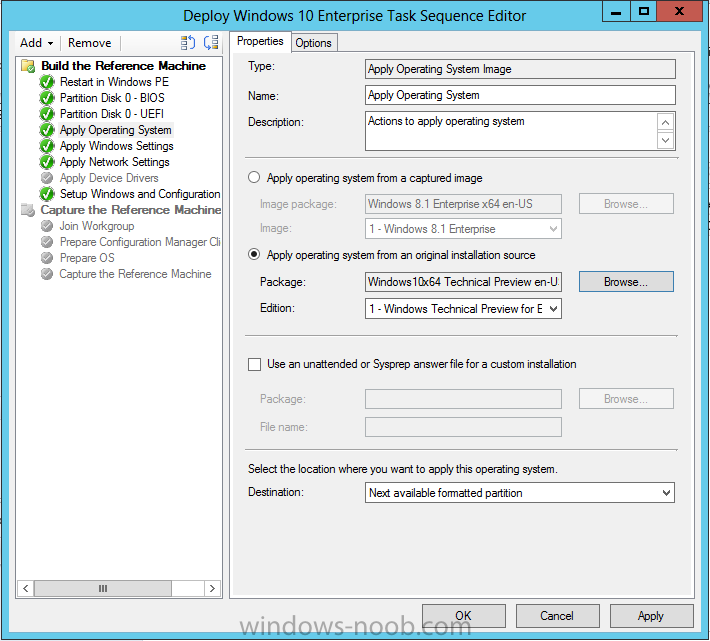
Task: Select the Join Workgroup step
Action: (x=97, y=225)
